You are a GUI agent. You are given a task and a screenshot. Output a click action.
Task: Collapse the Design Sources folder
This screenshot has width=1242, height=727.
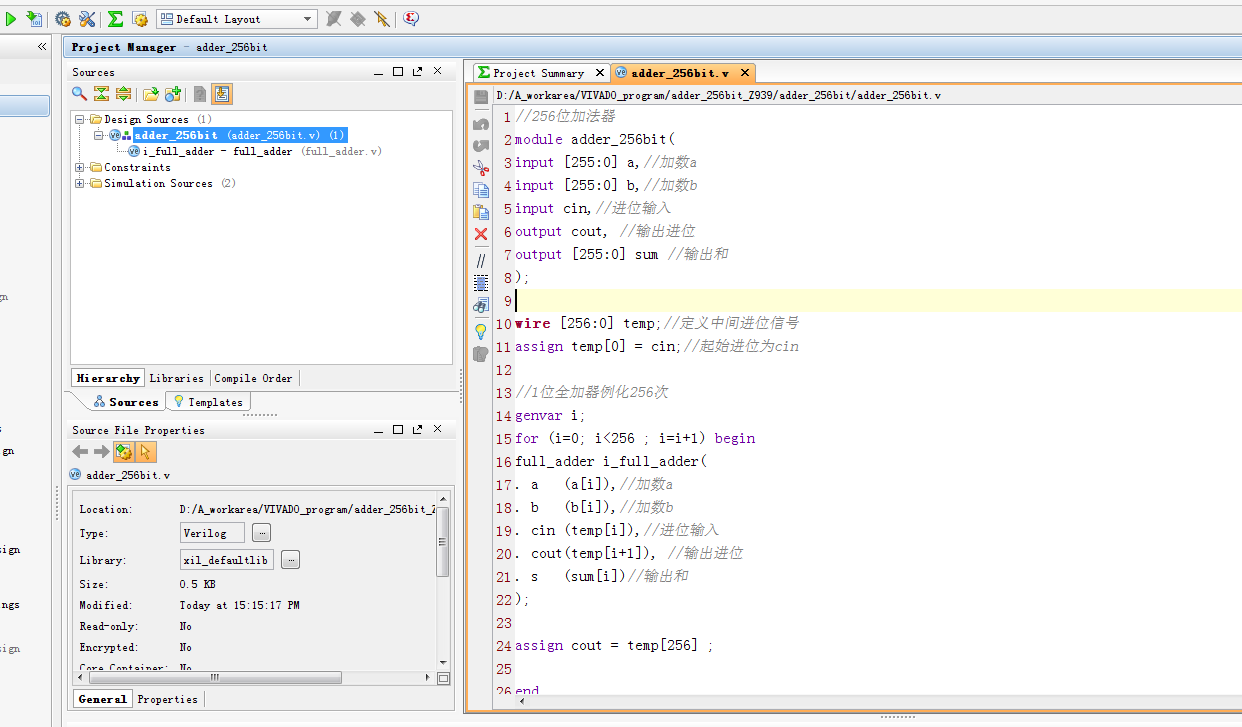(80, 119)
